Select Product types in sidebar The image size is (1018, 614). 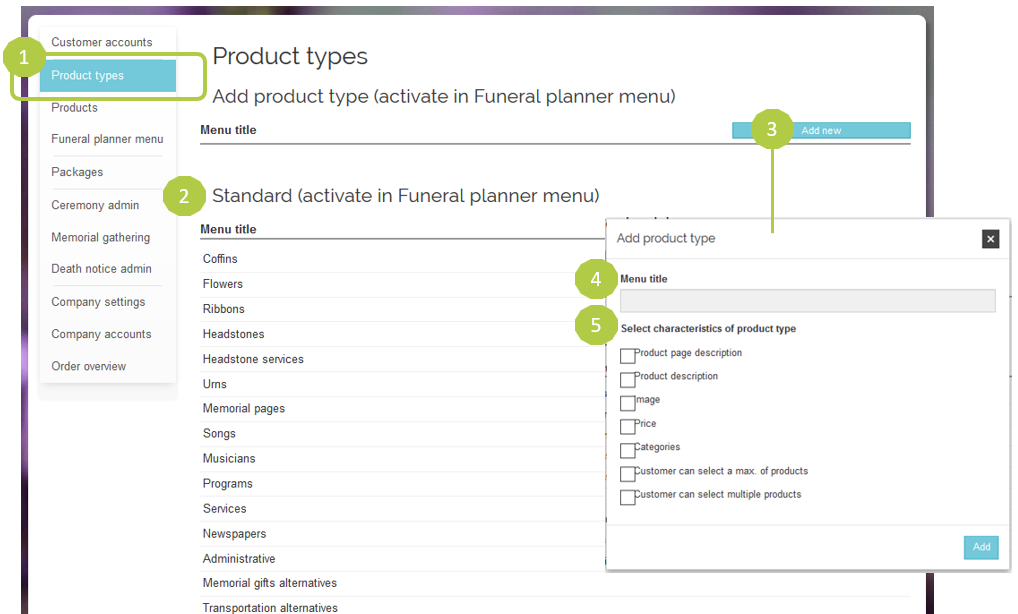click(x=88, y=76)
